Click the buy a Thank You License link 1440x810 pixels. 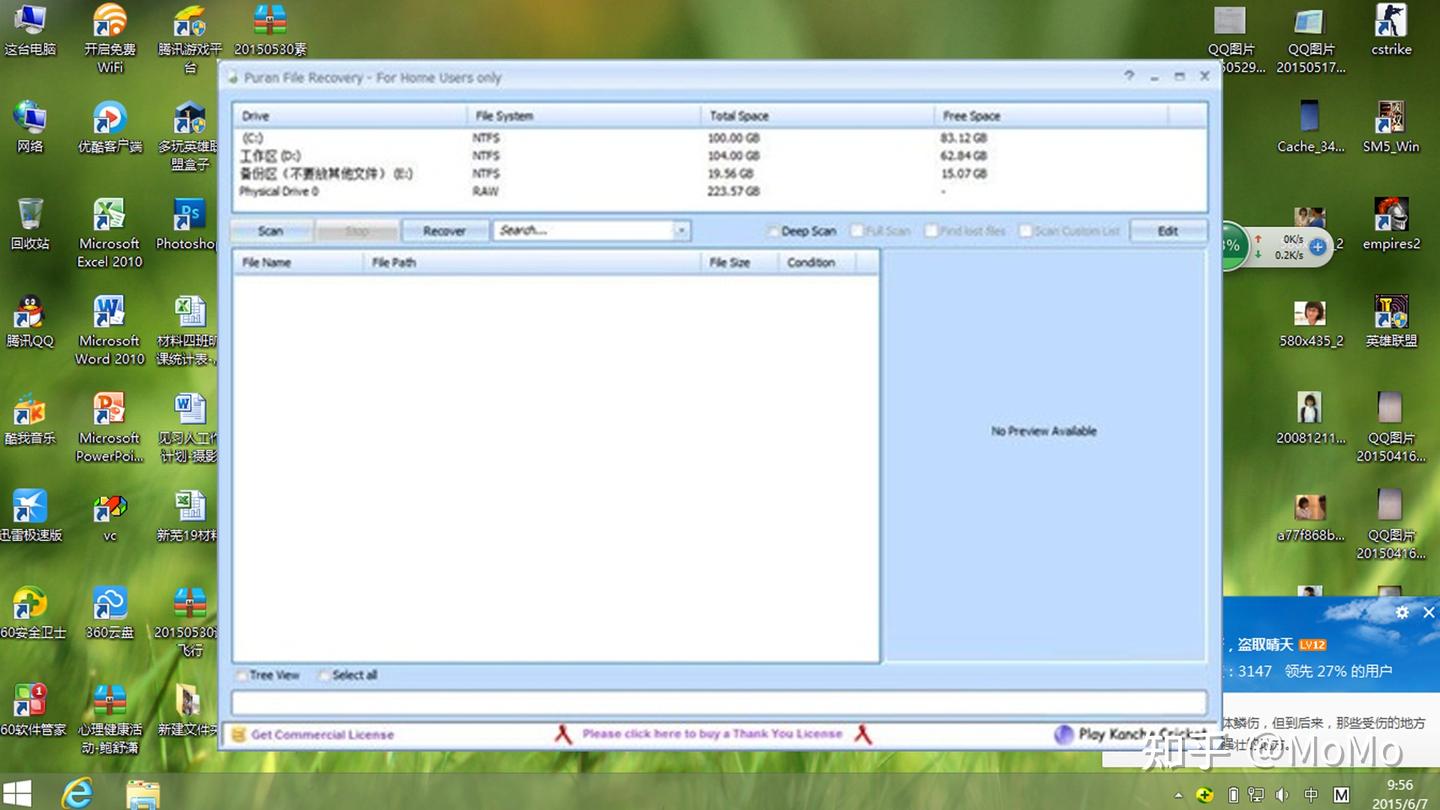[x=712, y=734]
